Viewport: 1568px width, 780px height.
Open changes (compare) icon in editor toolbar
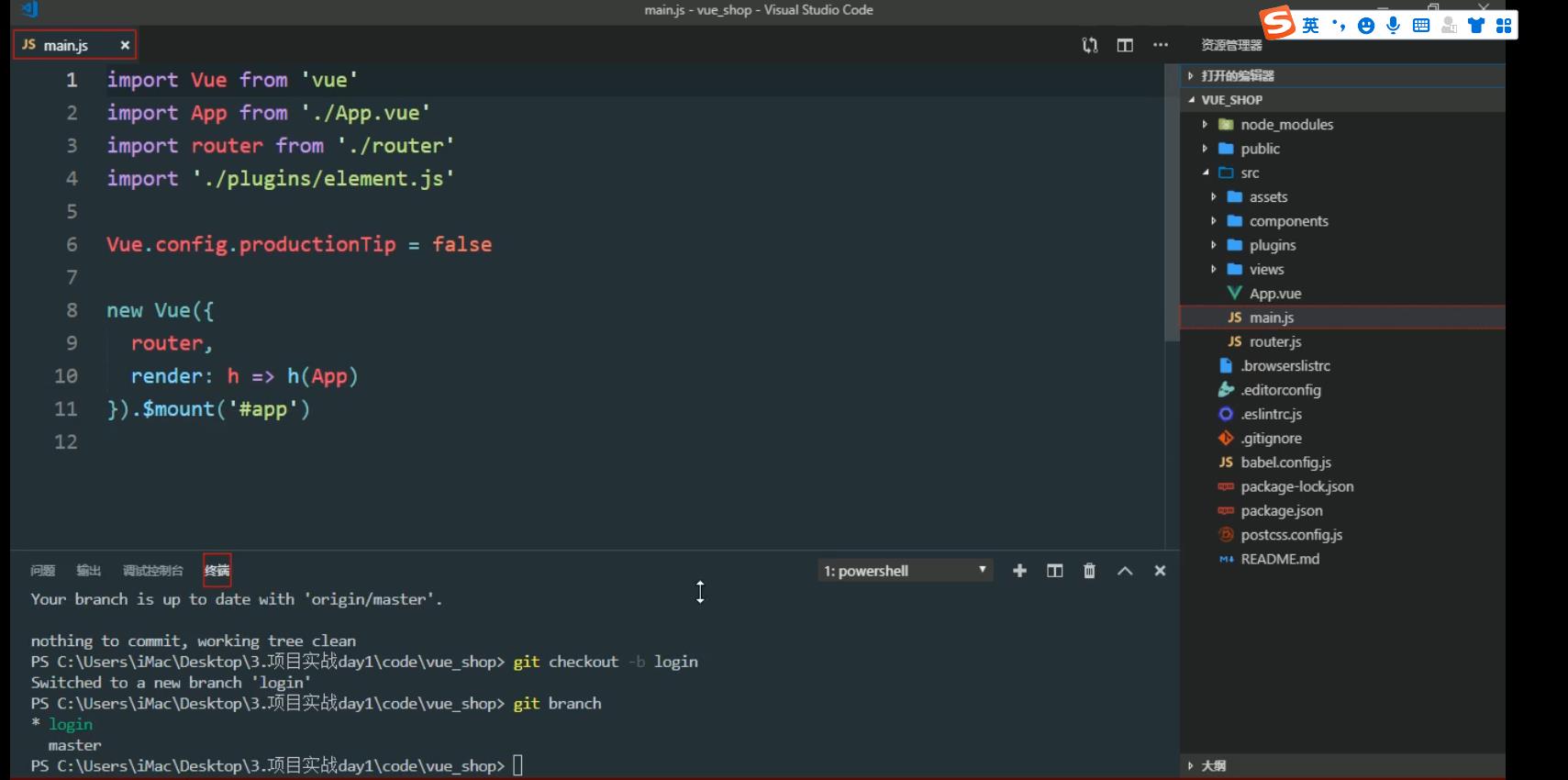(x=1090, y=45)
